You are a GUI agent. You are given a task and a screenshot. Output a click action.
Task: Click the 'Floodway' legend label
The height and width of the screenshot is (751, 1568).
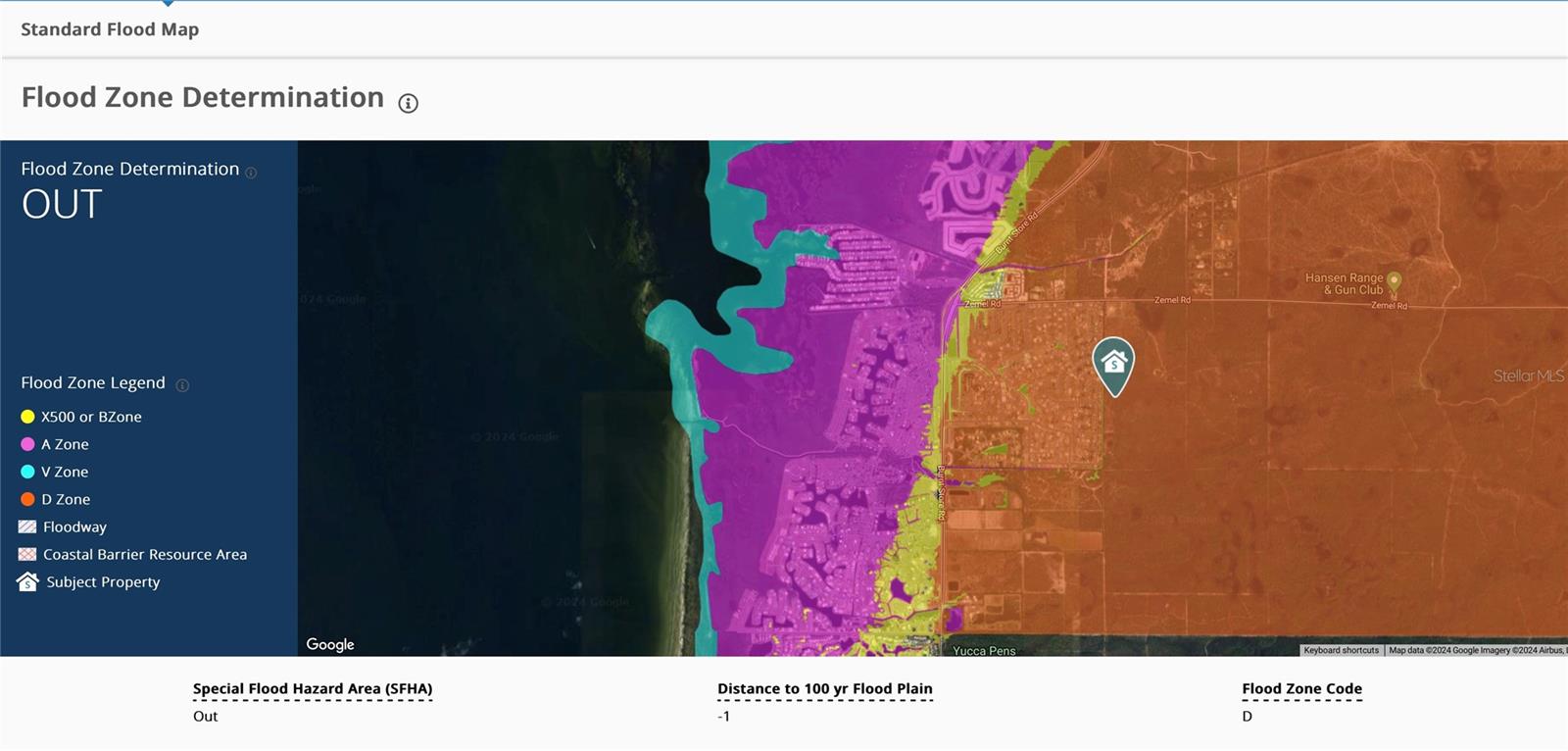(74, 527)
